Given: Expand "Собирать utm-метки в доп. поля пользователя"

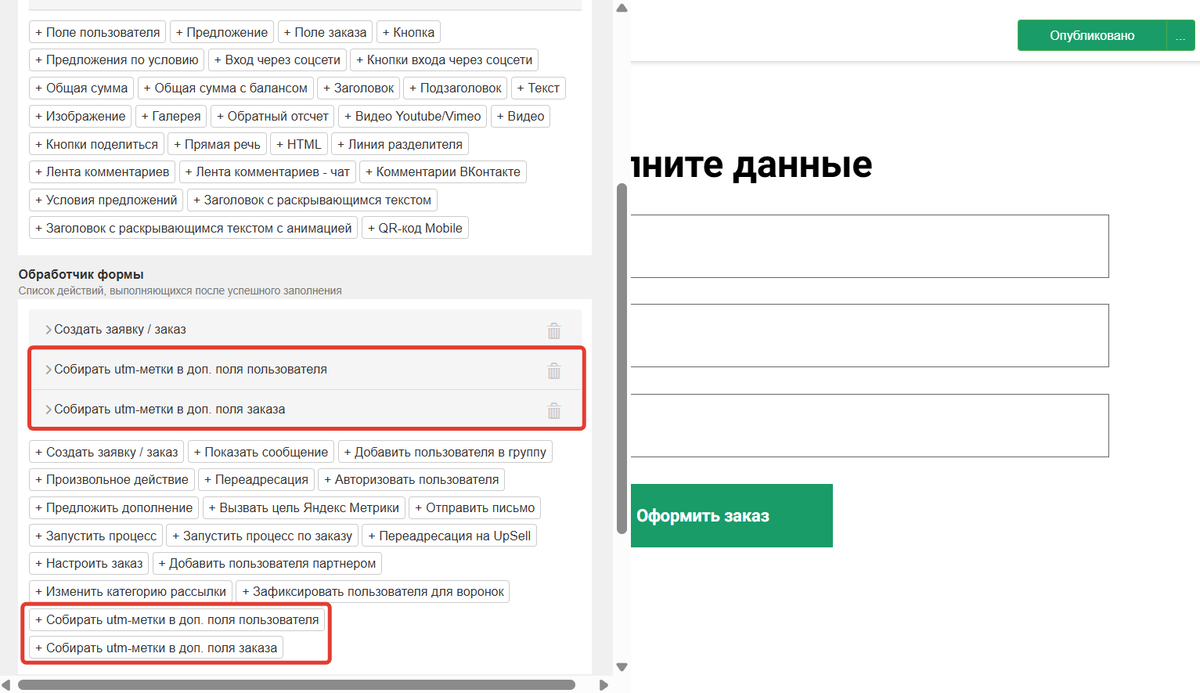Looking at the screenshot, I should coord(48,370).
